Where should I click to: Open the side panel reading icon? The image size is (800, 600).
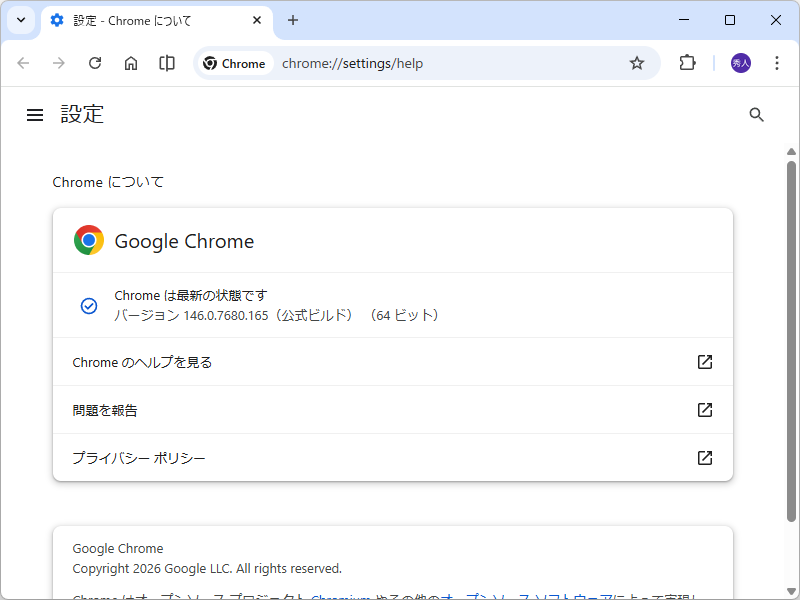tap(166, 62)
